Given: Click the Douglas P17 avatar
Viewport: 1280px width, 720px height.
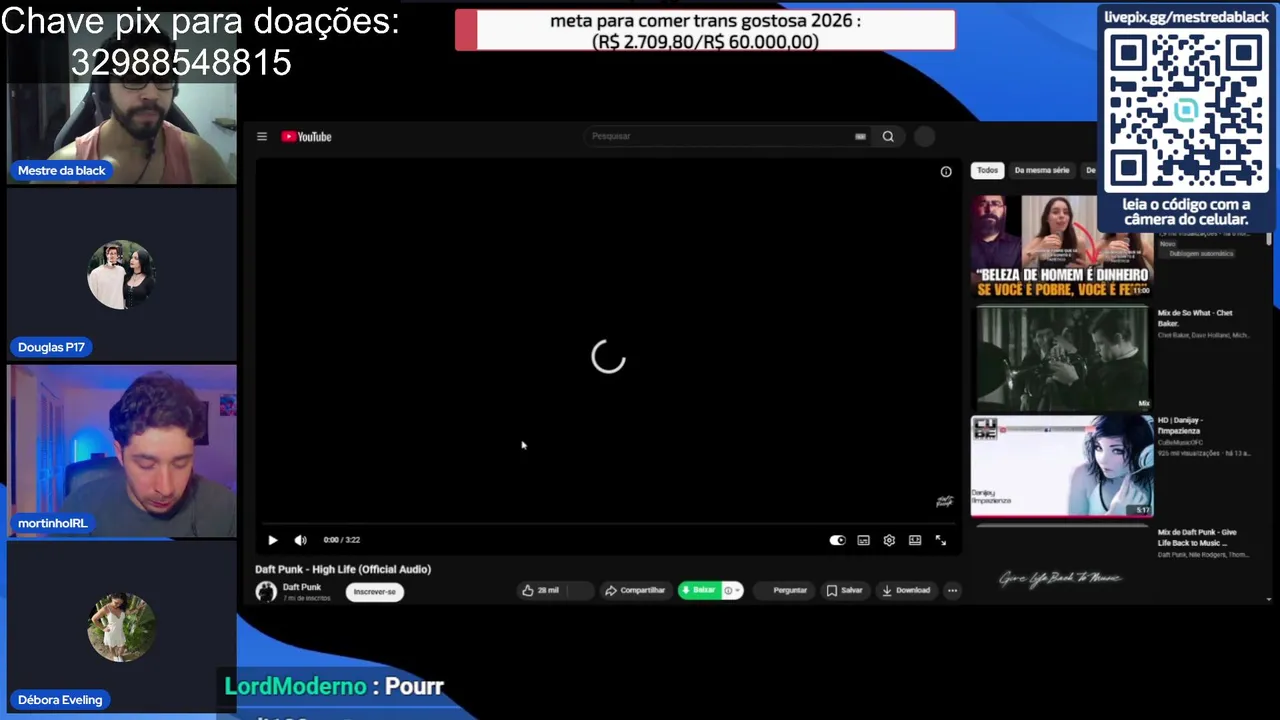Looking at the screenshot, I should pyautogui.click(x=121, y=274).
